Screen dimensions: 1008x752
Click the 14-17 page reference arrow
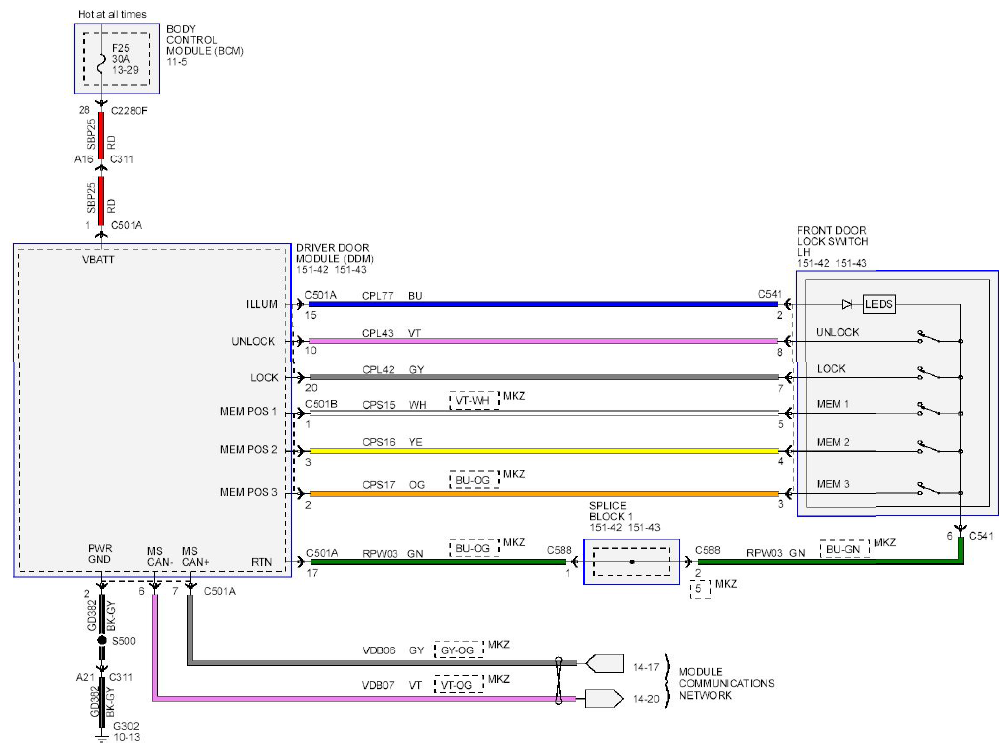point(604,663)
